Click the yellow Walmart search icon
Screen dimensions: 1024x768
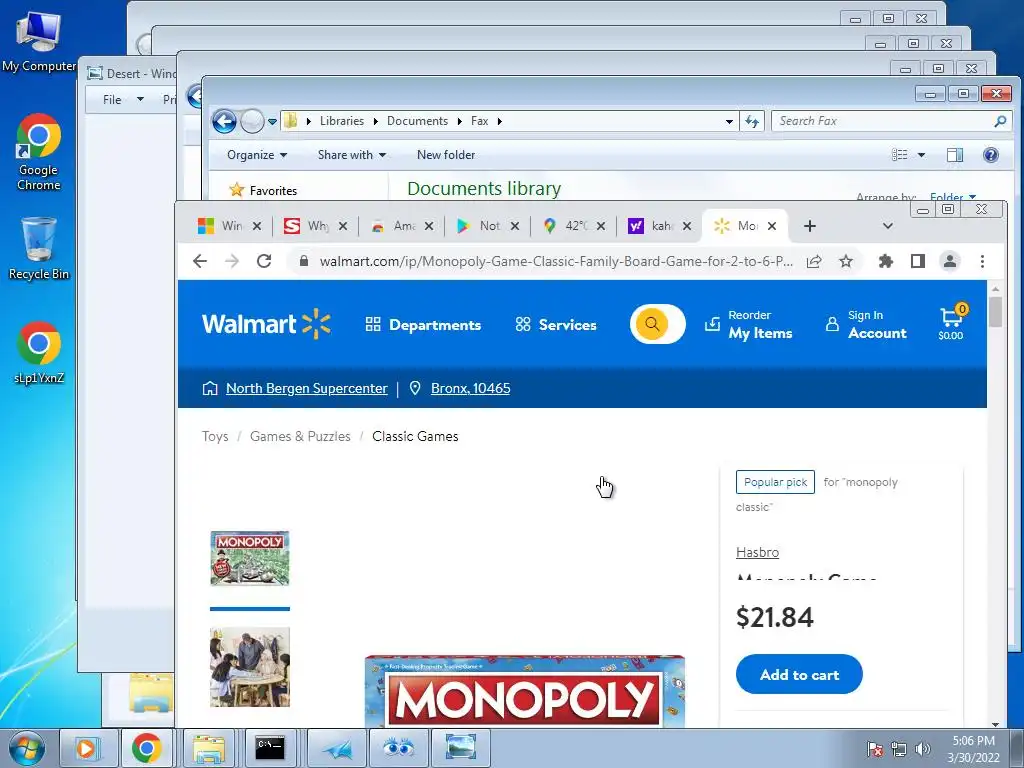pyautogui.click(x=652, y=324)
